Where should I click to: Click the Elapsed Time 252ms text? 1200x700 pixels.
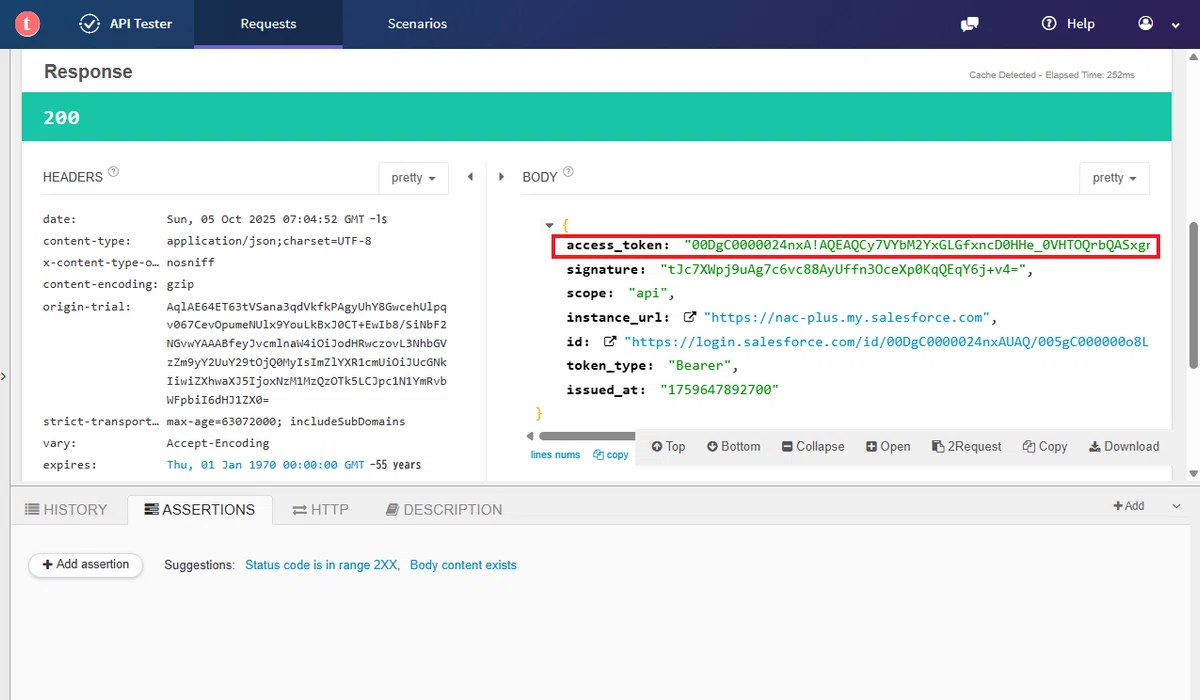[1089, 75]
